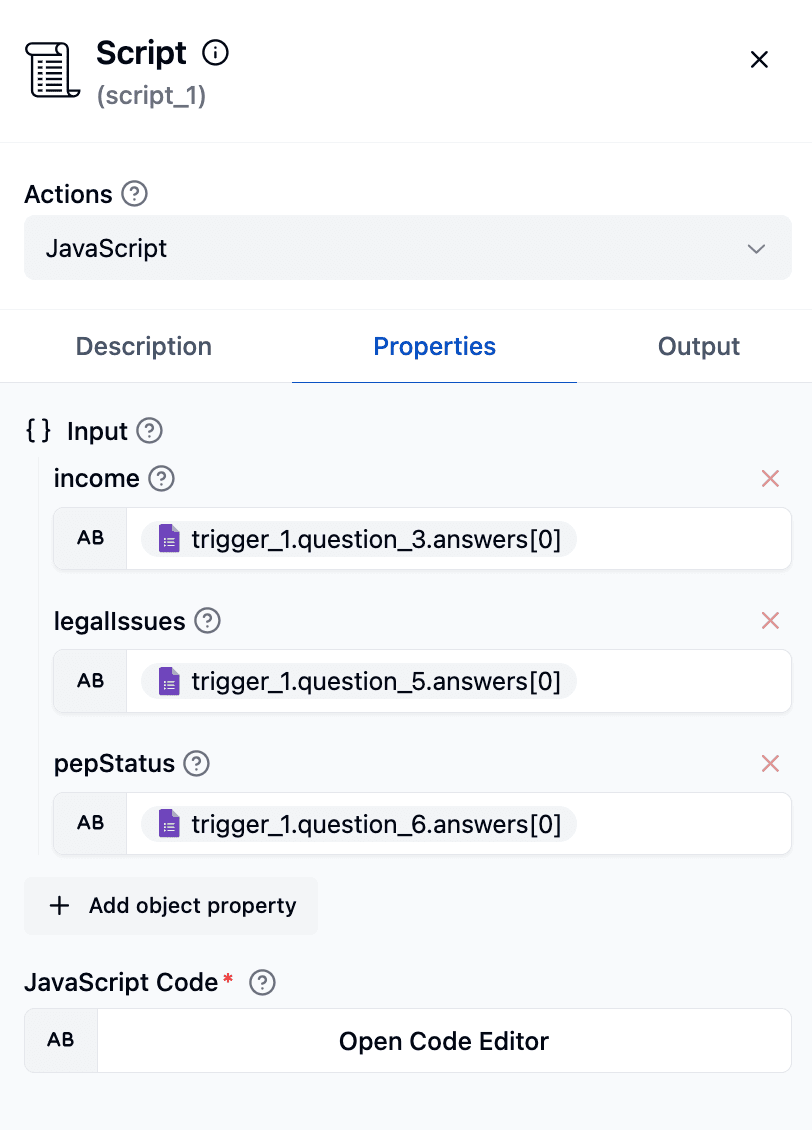Click the AB selector beside JavaScript Code

click(x=60, y=1040)
